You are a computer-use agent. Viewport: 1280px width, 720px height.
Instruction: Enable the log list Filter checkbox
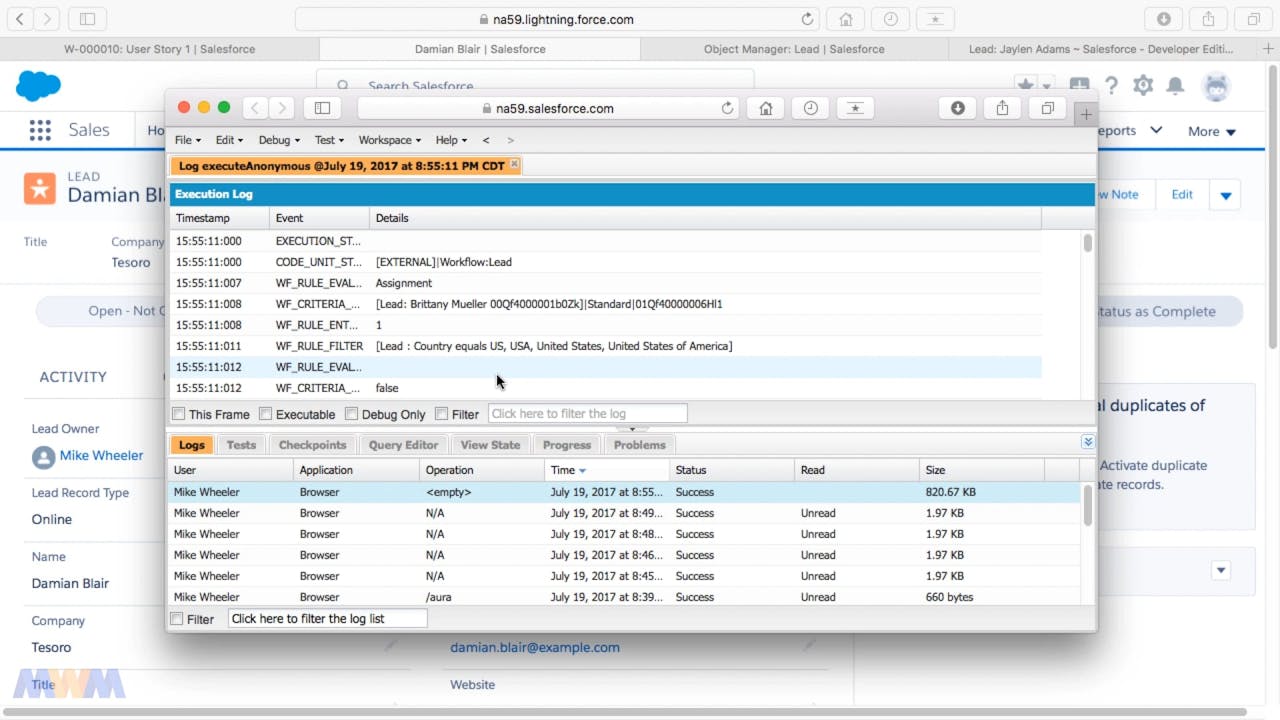(177, 619)
